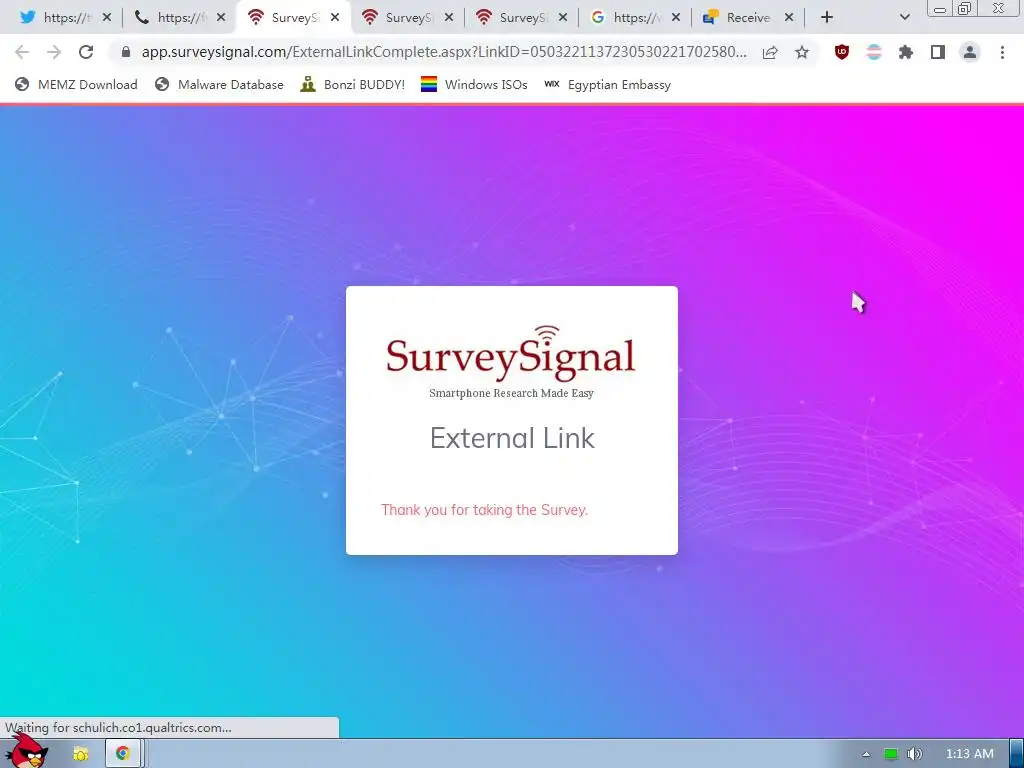Image resolution: width=1024 pixels, height=768 pixels.
Task: Open the striped flag extension icon
Action: 874,52
